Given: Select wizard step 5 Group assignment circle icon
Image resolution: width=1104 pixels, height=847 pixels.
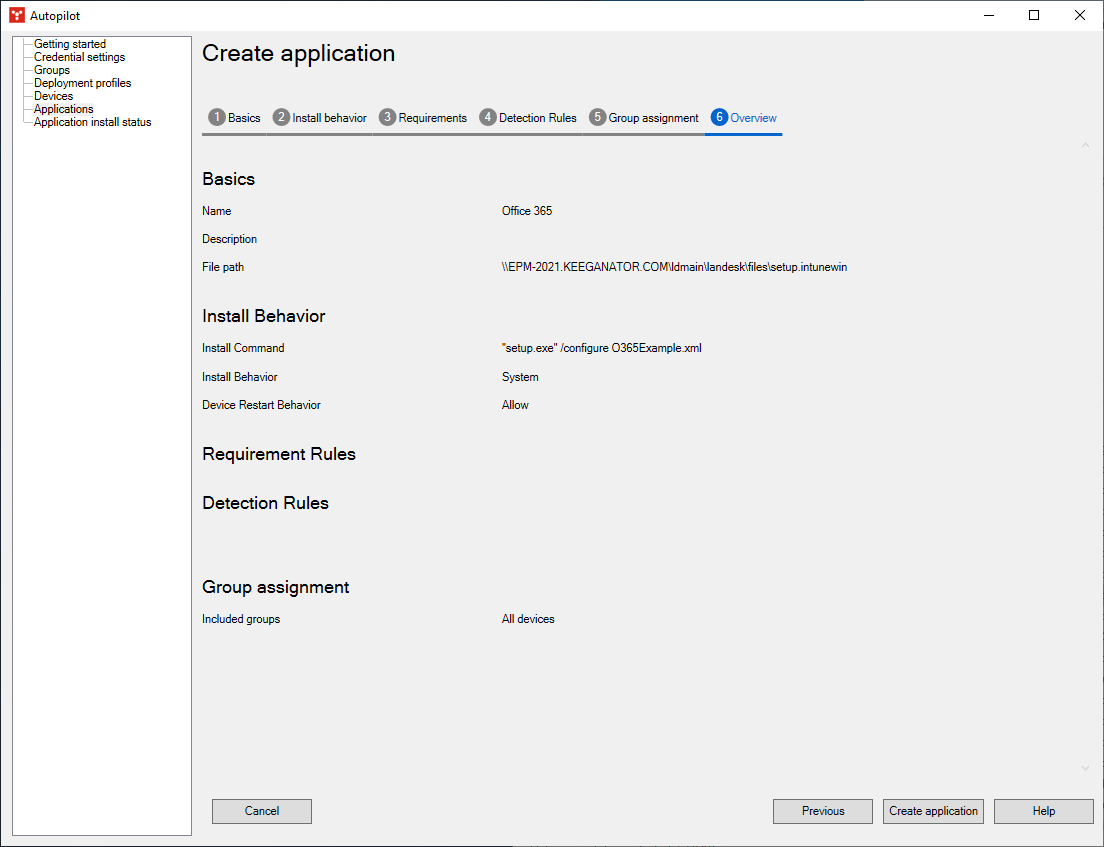Looking at the screenshot, I should point(597,117).
